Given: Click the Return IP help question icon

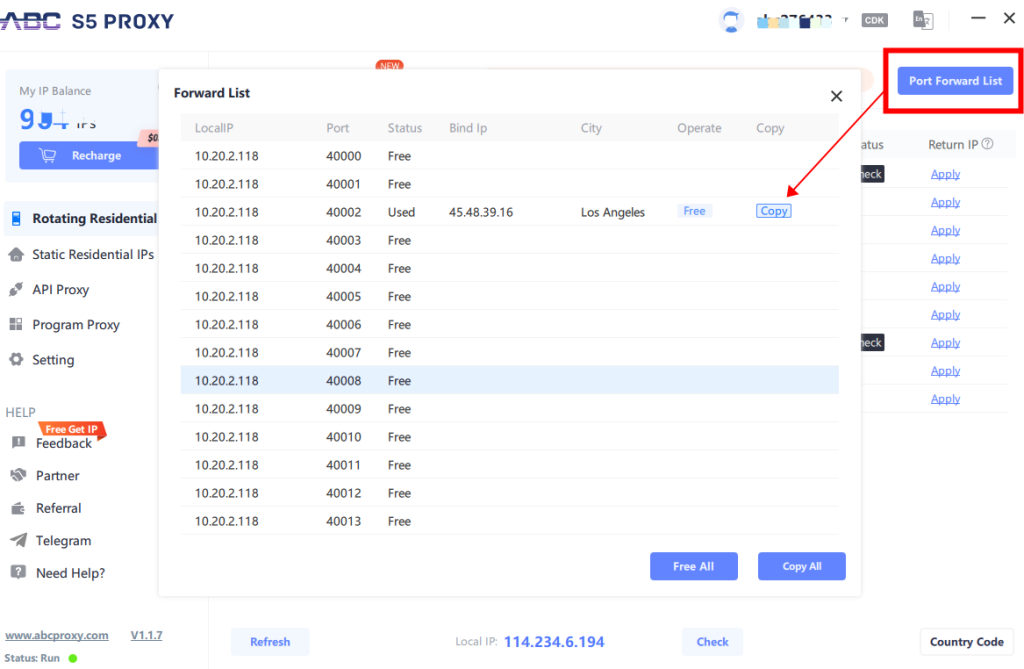Looking at the screenshot, I should (987, 144).
